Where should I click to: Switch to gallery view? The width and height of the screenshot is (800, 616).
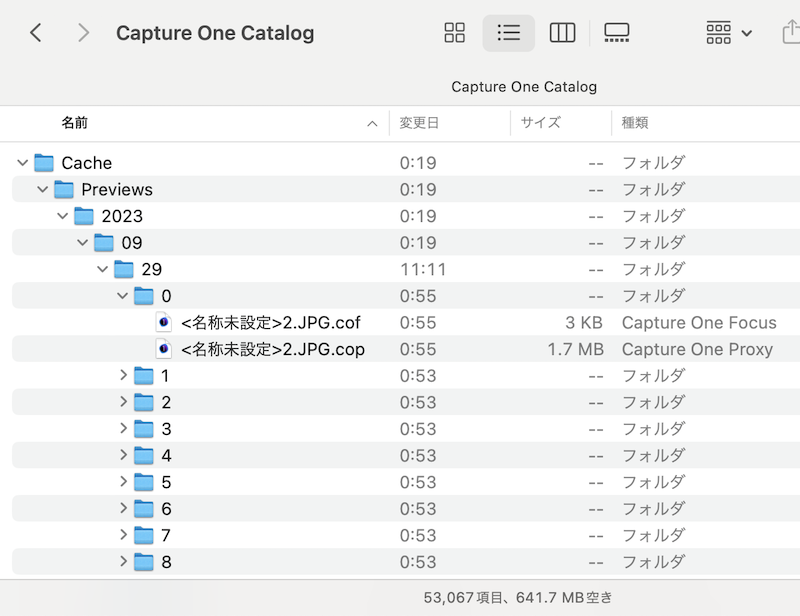616,33
